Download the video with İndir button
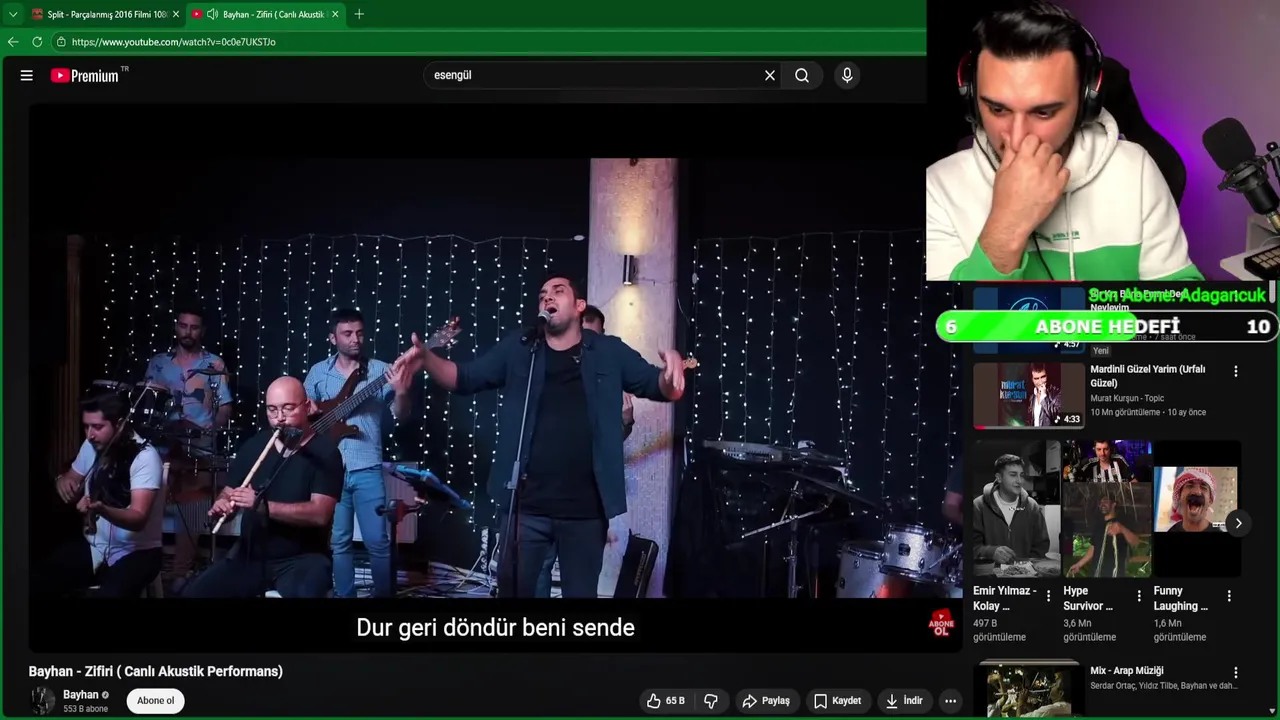This screenshot has width=1280, height=720. (x=903, y=701)
